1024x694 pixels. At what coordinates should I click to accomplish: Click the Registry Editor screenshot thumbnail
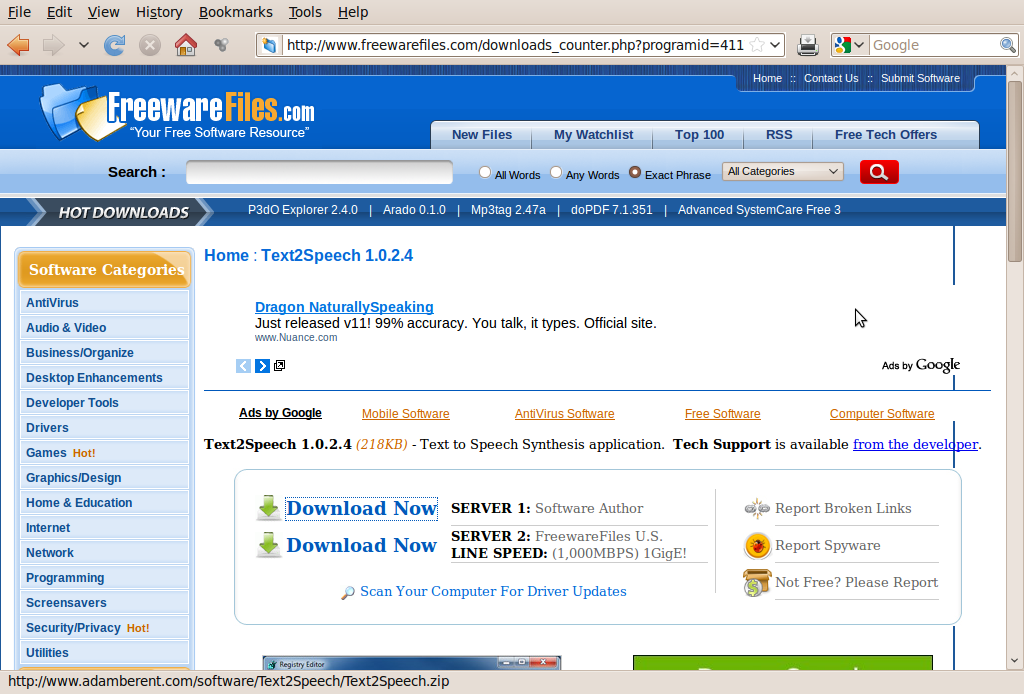411,663
